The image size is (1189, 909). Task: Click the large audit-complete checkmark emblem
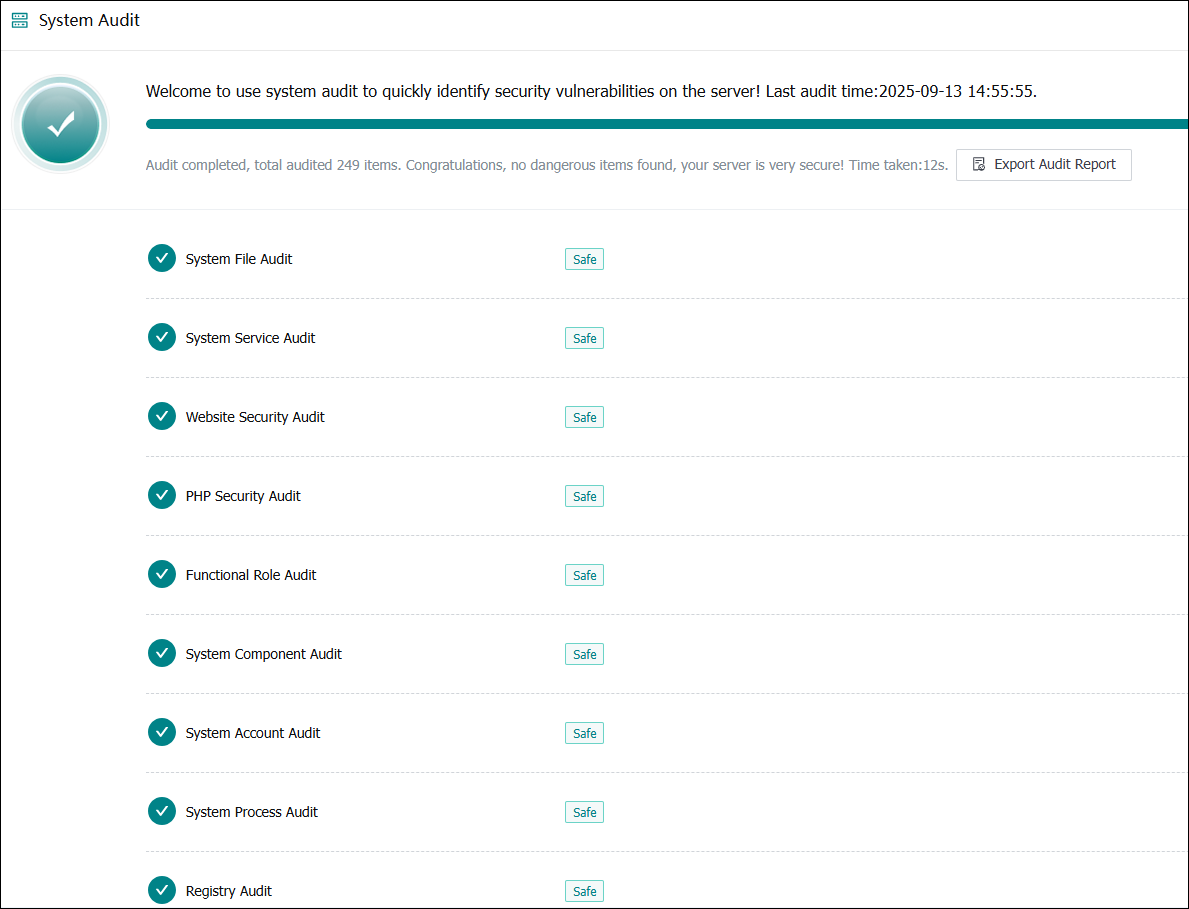point(61,124)
